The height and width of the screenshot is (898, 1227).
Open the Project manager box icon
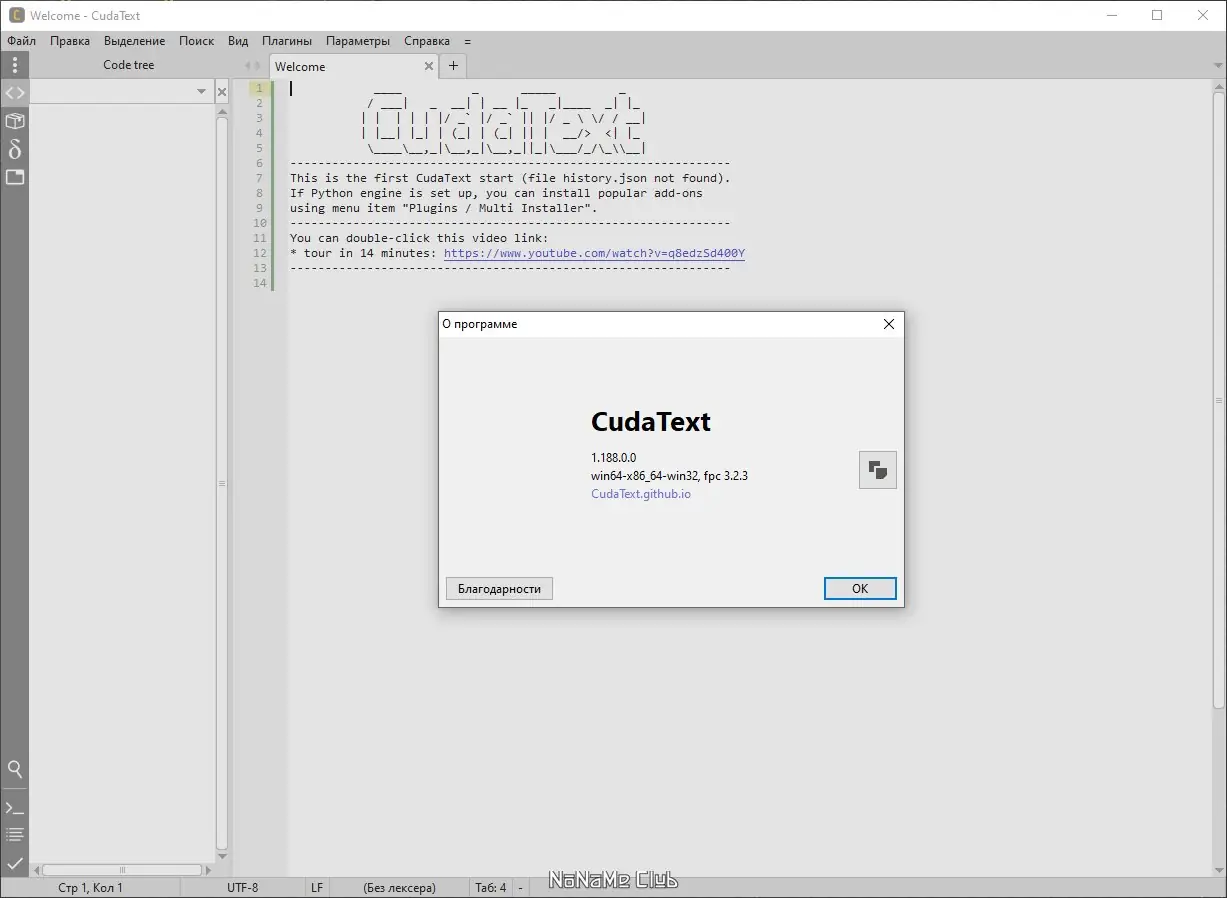[14, 121]
